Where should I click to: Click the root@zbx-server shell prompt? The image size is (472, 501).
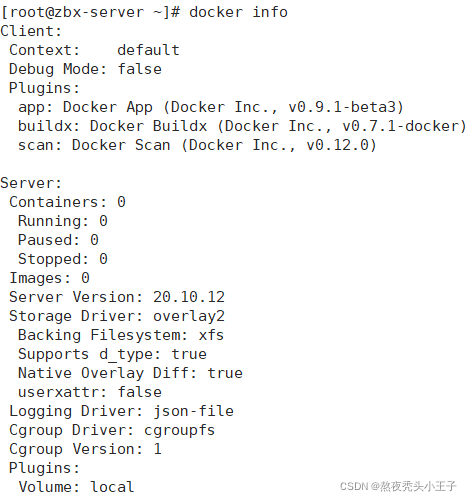(x=91, y=13)
